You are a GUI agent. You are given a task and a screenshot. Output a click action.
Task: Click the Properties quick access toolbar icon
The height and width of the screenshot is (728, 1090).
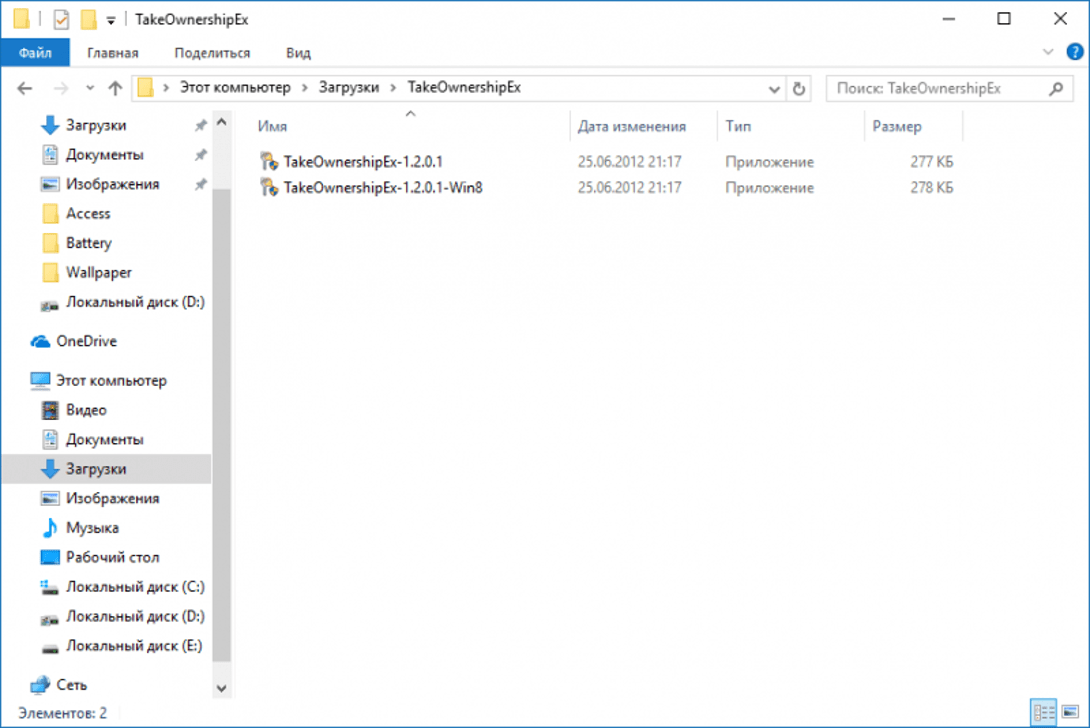tap(59, 19)
